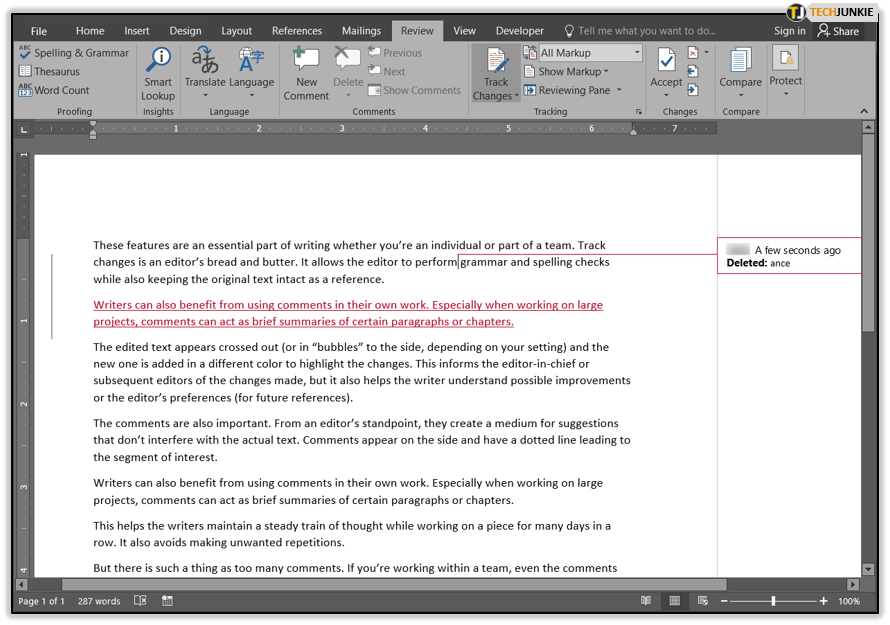Switch to the References tab
The height and width of the screenshot is (625, 890).
pos(297,31)
